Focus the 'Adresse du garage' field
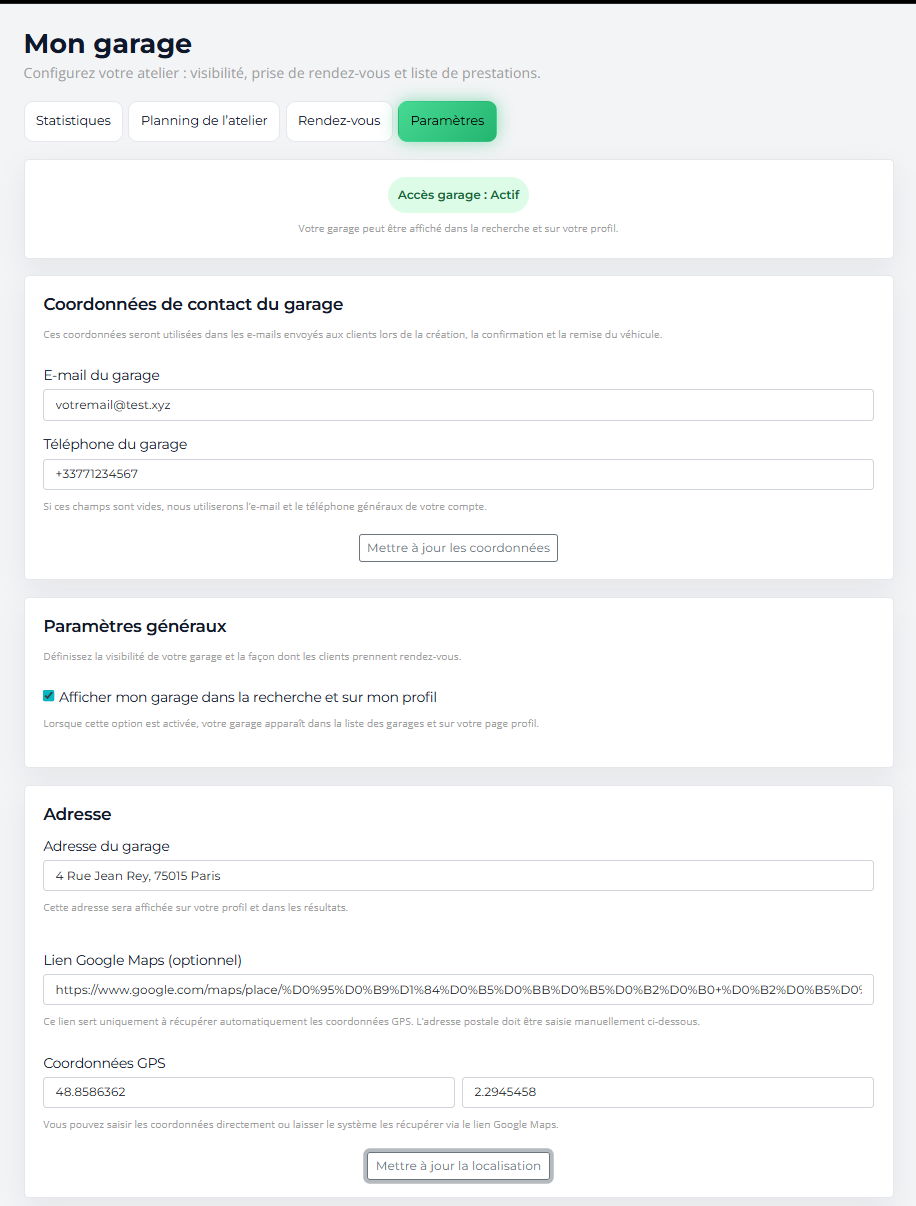The height and width of the screenshot is (1206, 916). [458, 874]
